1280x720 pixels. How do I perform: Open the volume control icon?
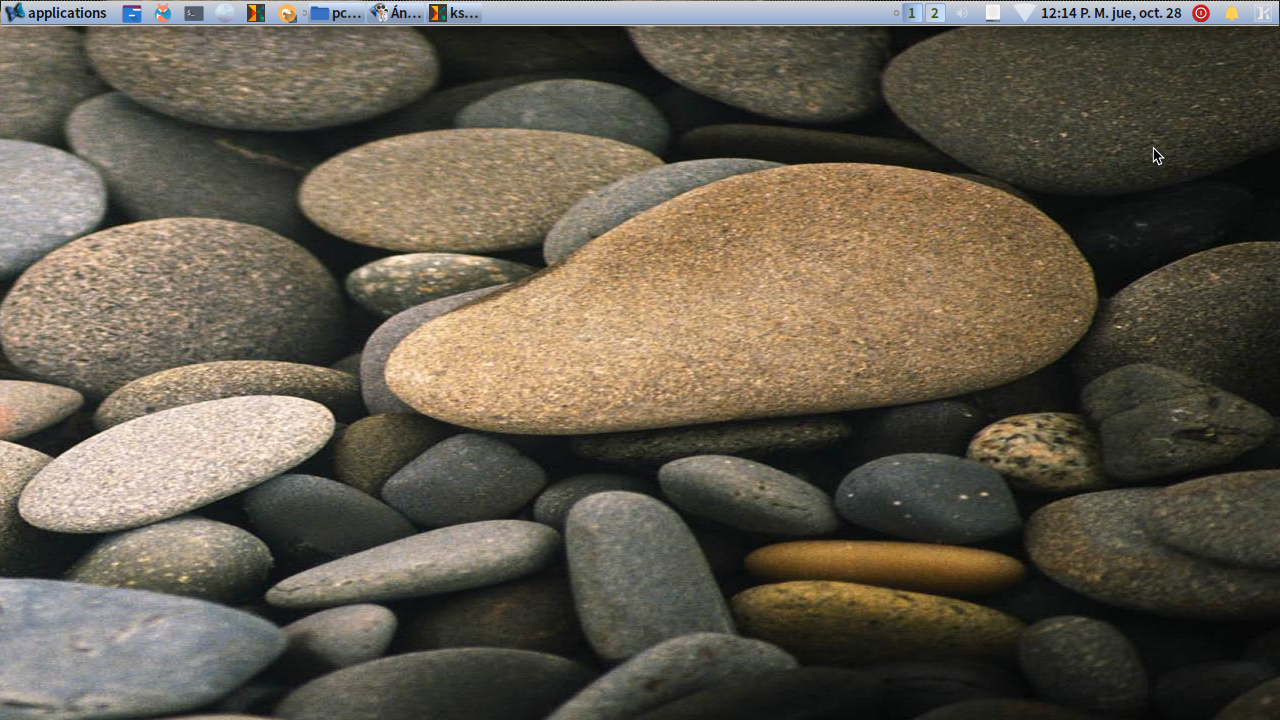click(x=962, y=13)
